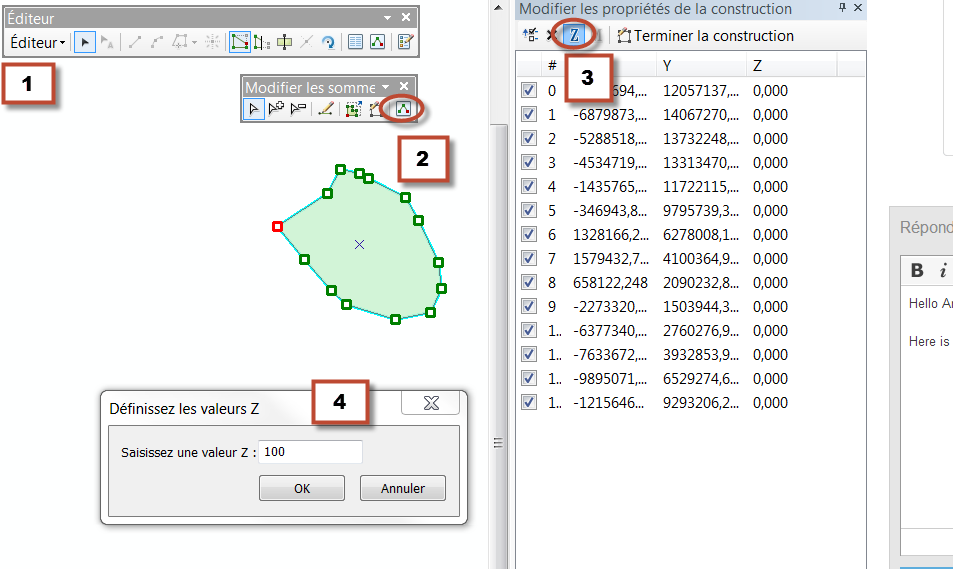Open the Create Features window icon
This screenshot has height=569, width=953.
point(405,42)
